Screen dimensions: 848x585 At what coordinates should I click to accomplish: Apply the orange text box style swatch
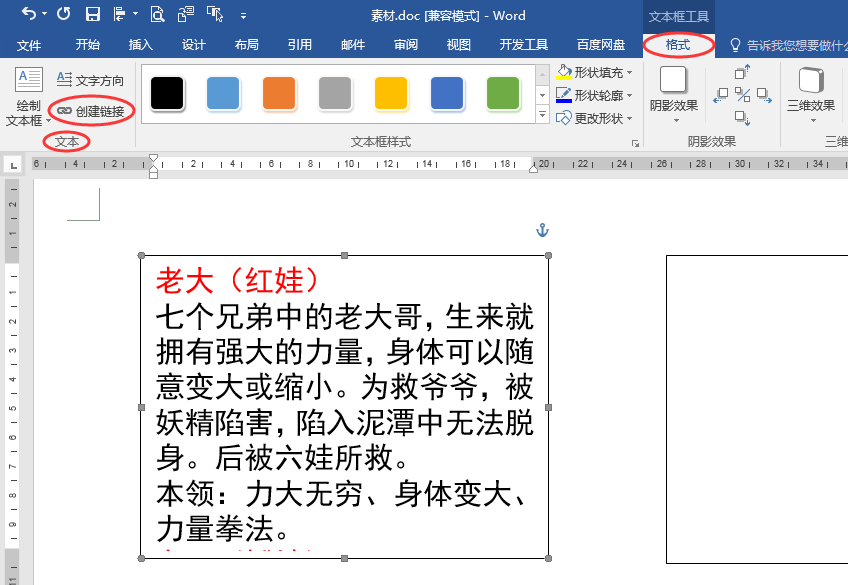pyautogui.click(x=279, y=94)
